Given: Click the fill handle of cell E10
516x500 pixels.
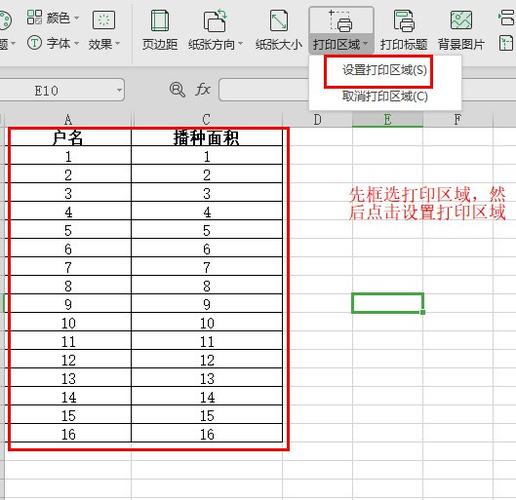Looking at the screenshot, I should 423,312.
